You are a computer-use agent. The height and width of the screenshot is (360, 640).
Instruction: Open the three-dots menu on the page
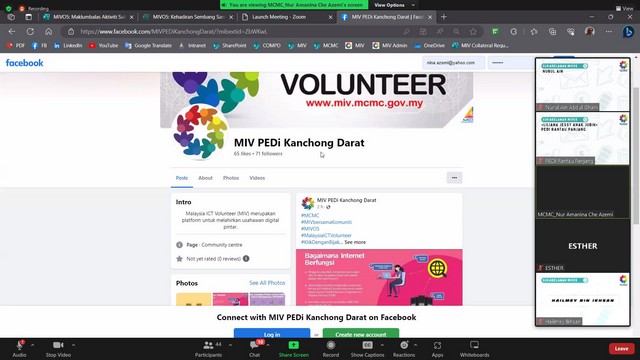(454, 178)
